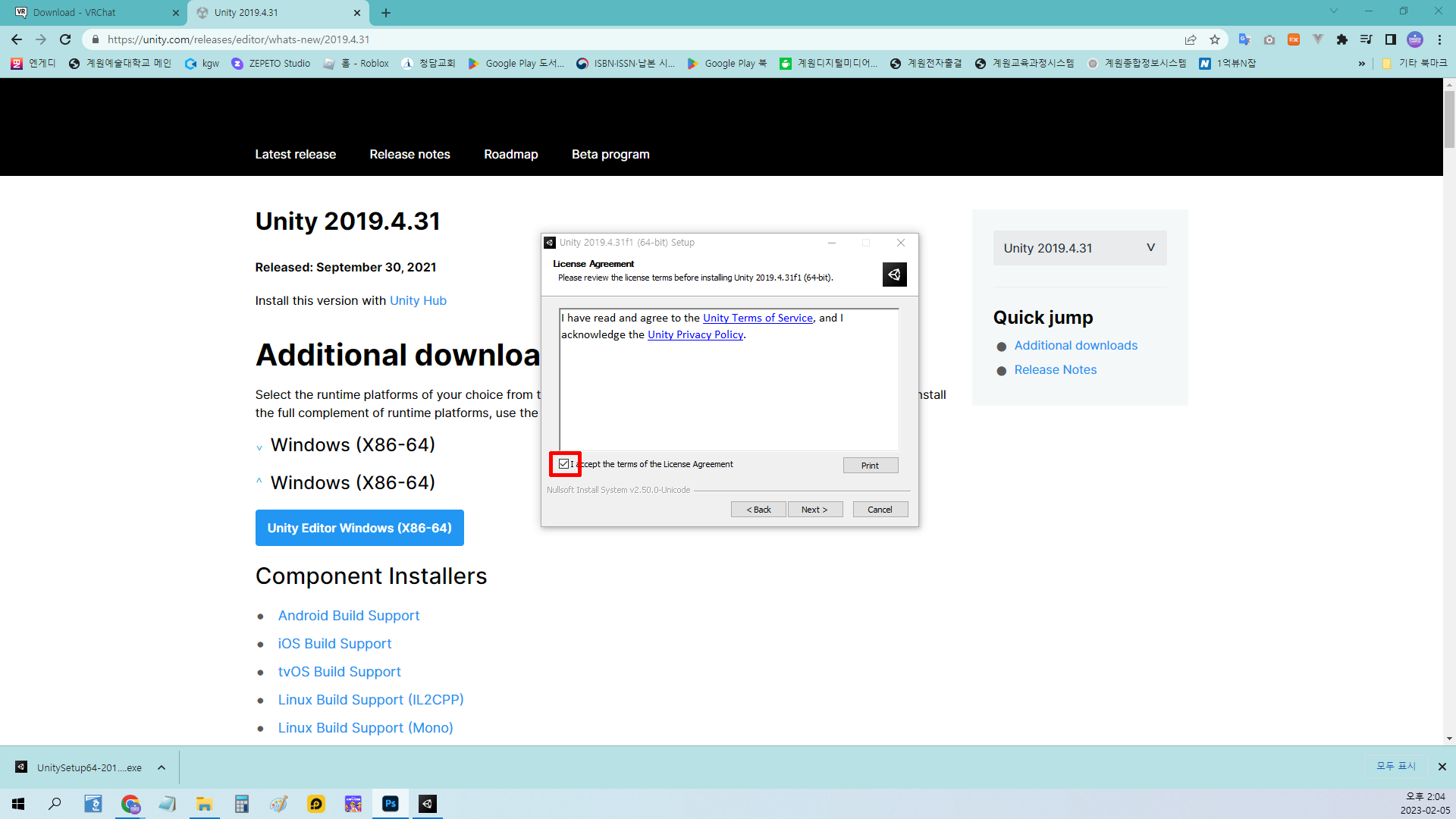Open the Unity 2019.4.31 version dropdown

1079,248
